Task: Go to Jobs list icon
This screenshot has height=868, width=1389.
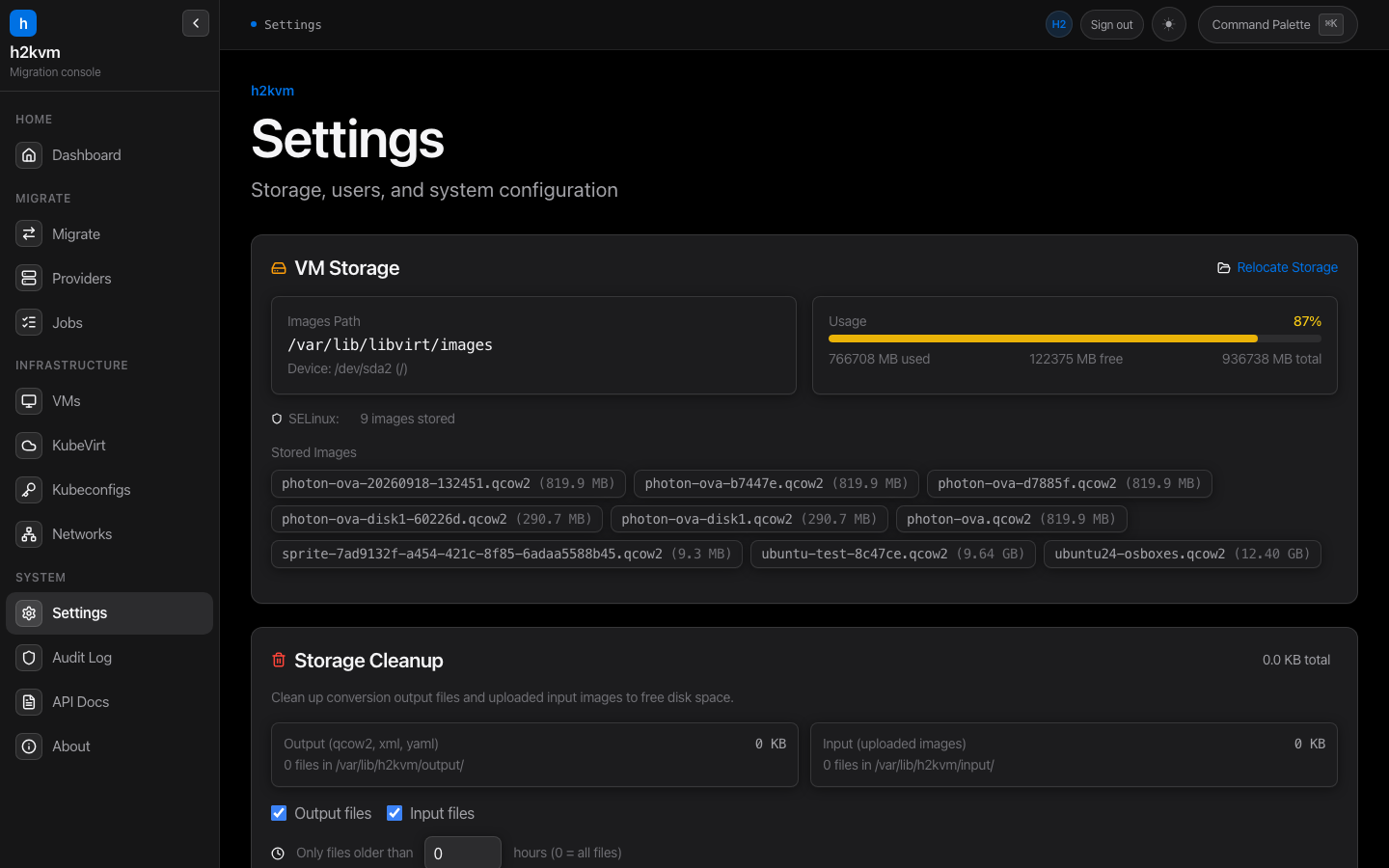Action: pyautogui.click(x=29, y=323)
